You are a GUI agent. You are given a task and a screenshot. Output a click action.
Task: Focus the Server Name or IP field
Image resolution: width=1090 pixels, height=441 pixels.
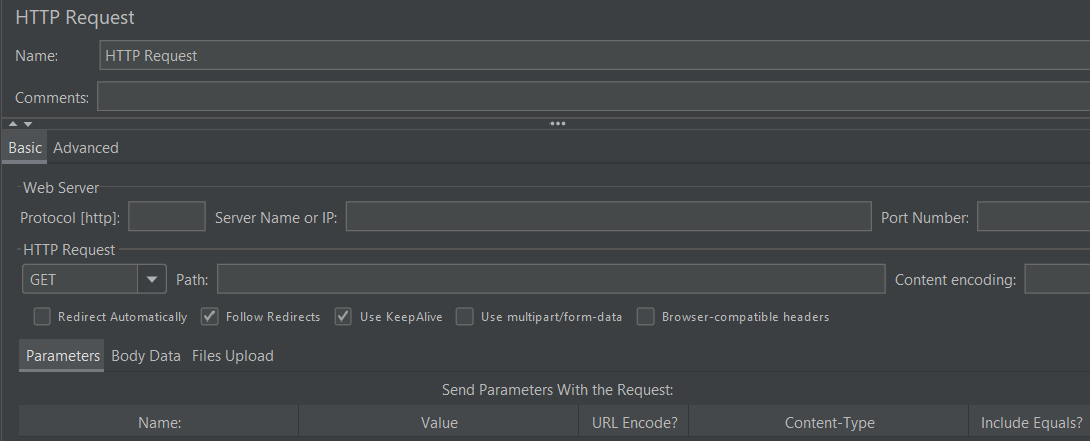[608, 216]
